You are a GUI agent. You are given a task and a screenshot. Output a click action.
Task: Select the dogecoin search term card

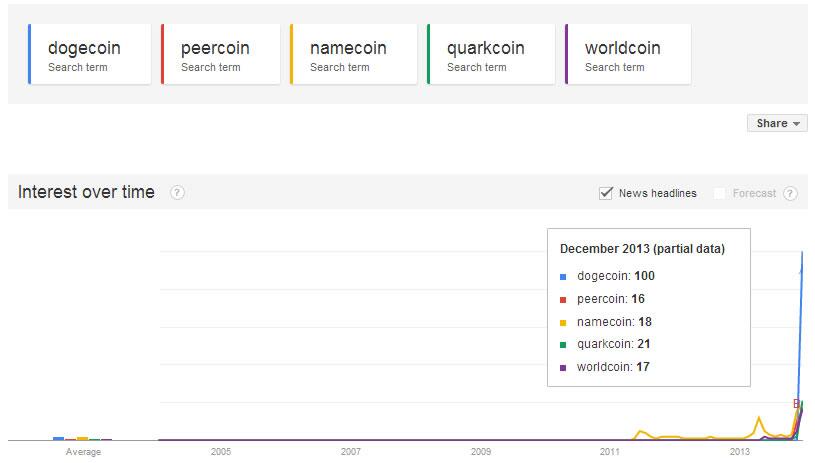pos(89,54)
